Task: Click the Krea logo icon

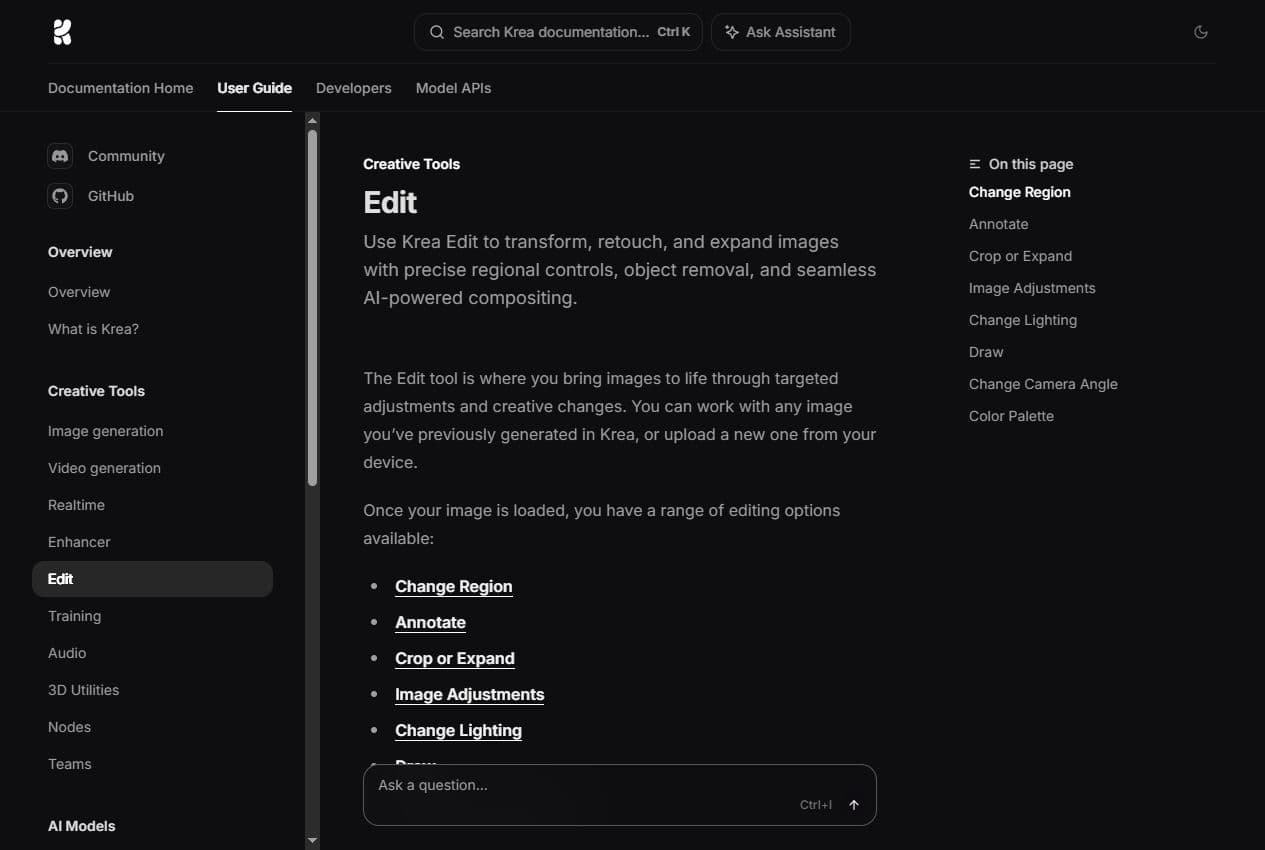Action: coord(62,32)
